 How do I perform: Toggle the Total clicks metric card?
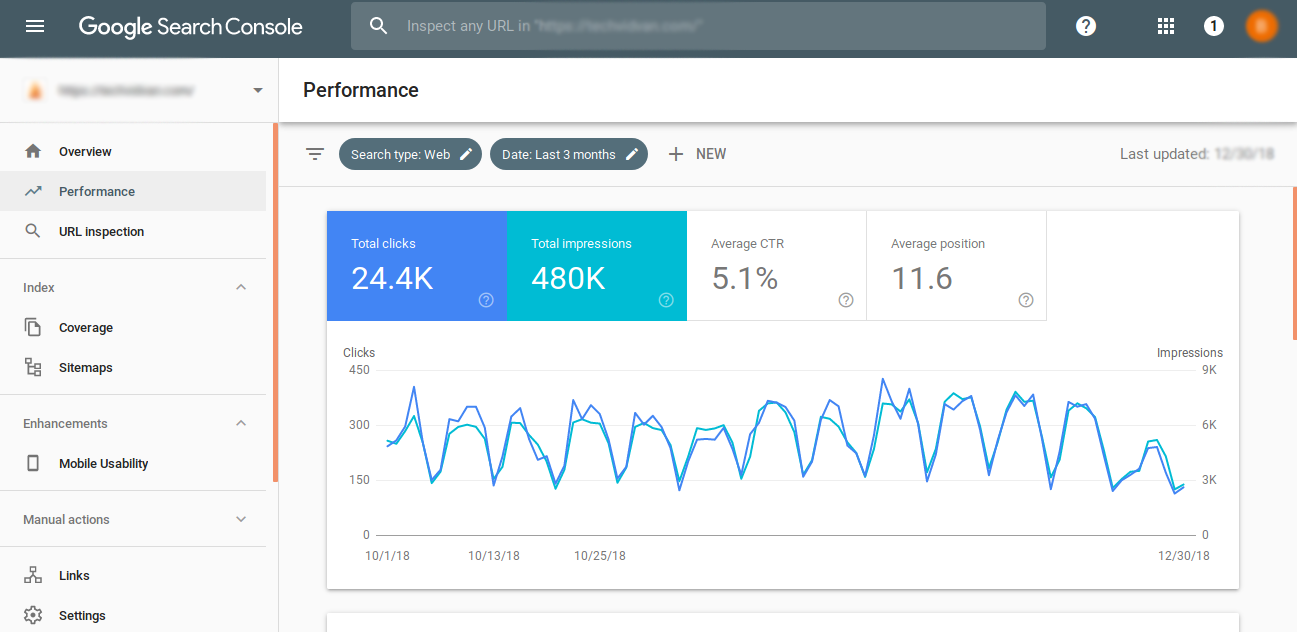(x=417, y=266)
